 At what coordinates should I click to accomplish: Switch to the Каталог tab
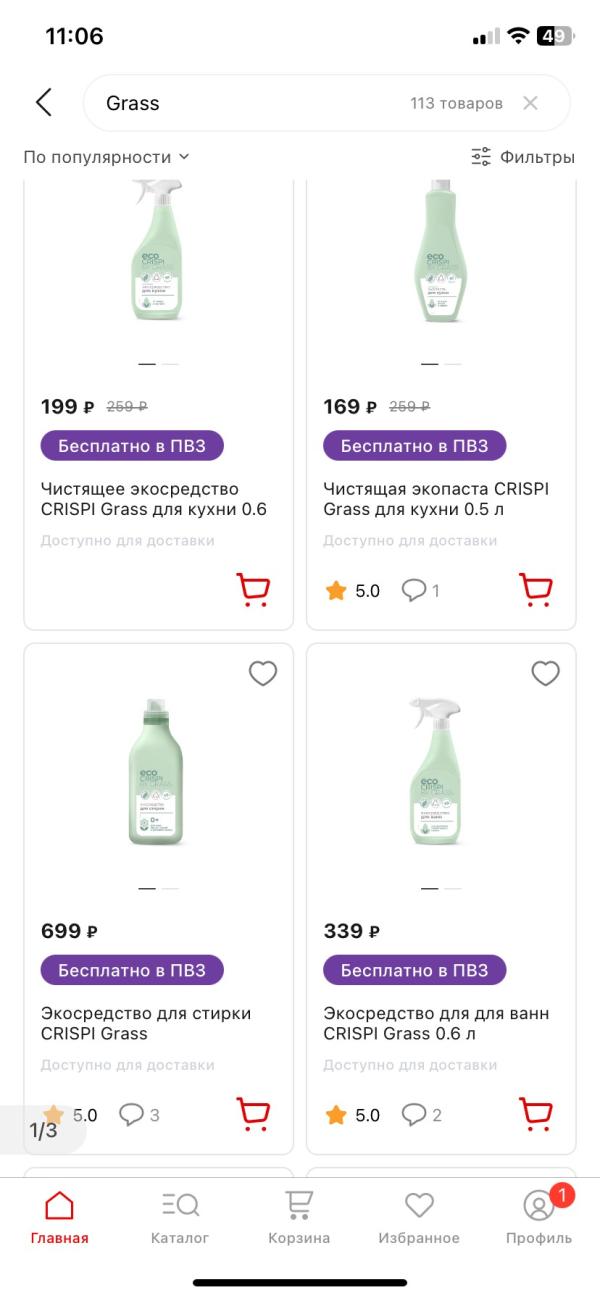pos(180,1216)
